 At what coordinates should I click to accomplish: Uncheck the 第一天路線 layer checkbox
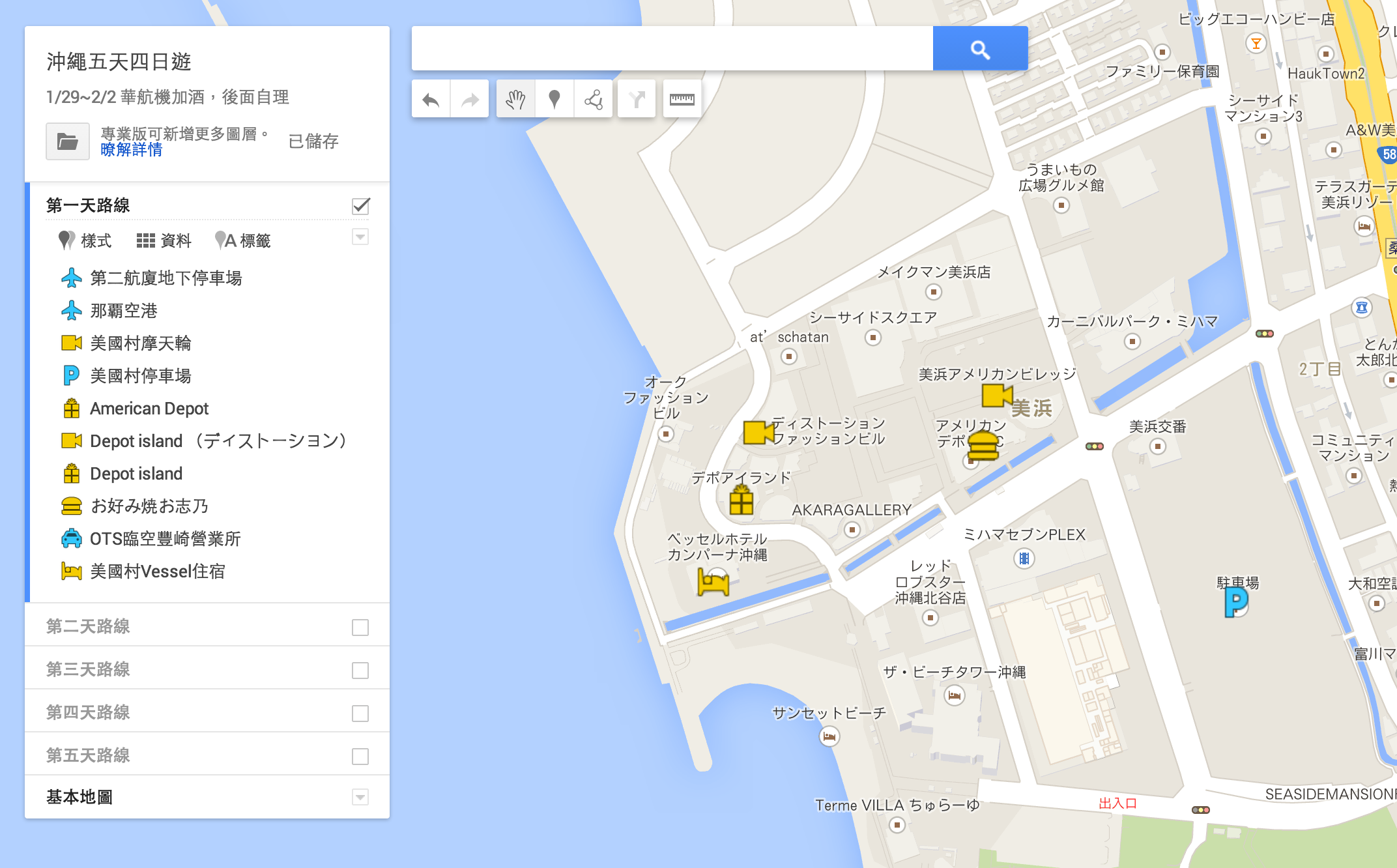coord(360,206)
